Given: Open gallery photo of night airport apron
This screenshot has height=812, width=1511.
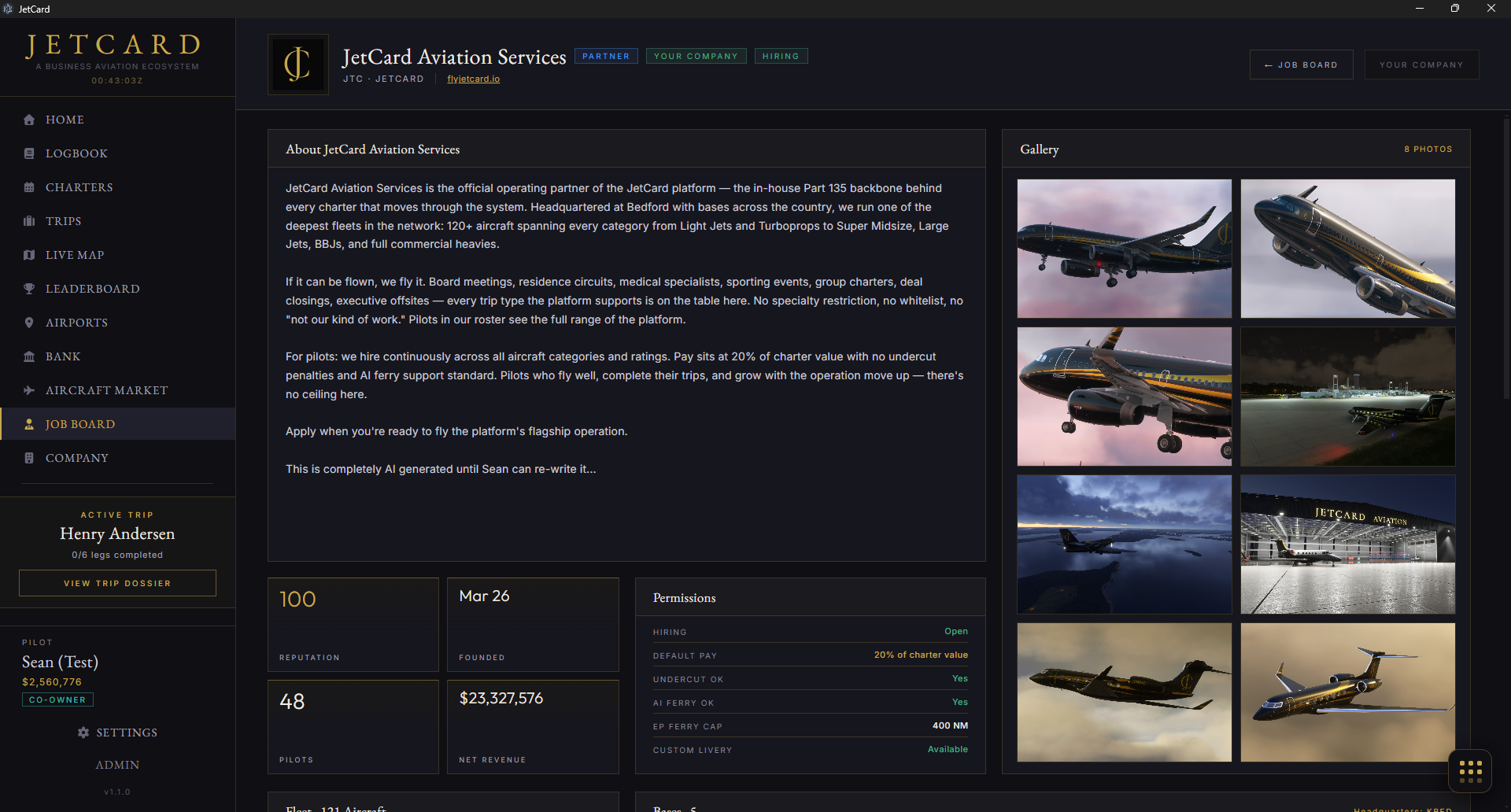Looking at the screenshot, I should click(1347, 397).
